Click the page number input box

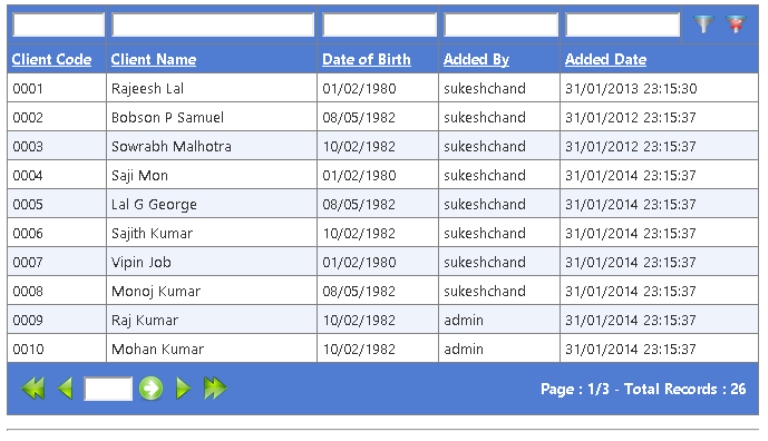click(x=108, y=389)
